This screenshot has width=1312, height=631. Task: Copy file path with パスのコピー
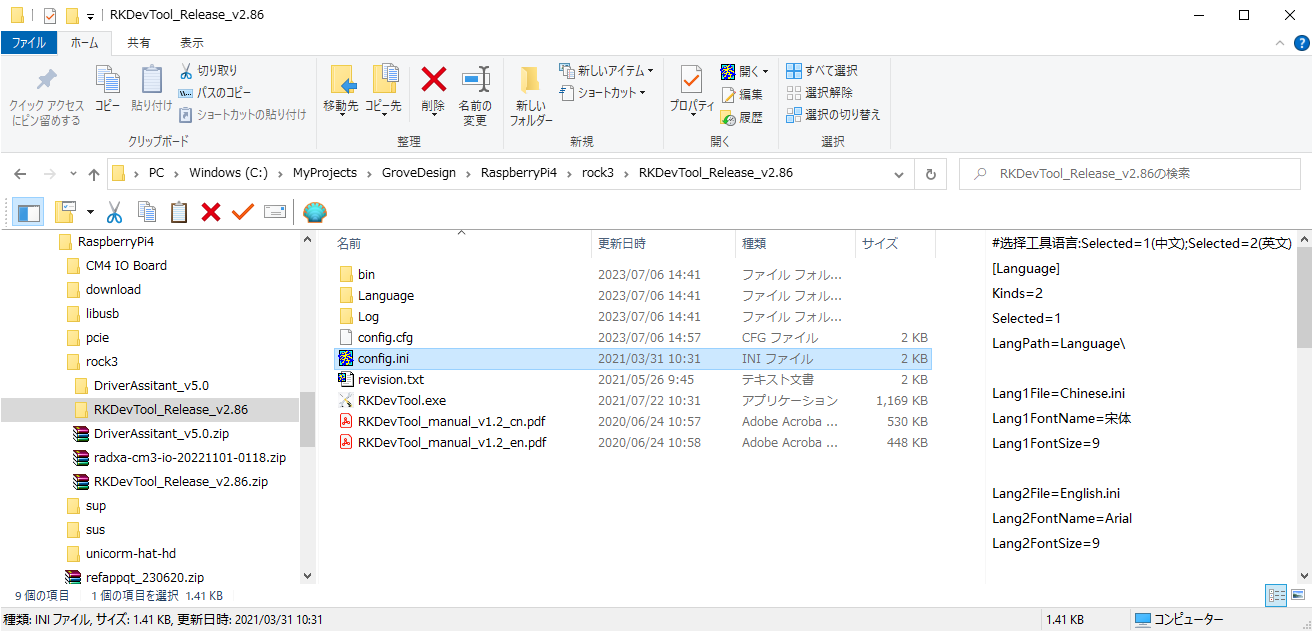(215, 93)
